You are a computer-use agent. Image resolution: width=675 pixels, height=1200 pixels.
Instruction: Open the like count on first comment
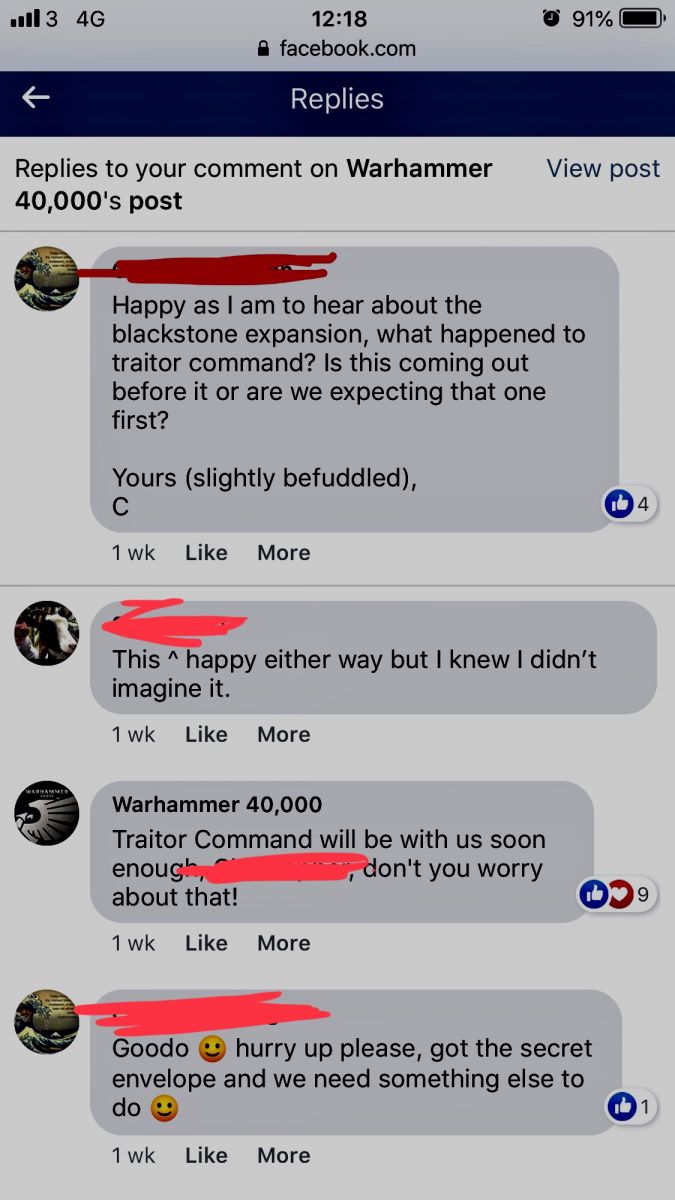pyautogui.click(x=629, y=505)
